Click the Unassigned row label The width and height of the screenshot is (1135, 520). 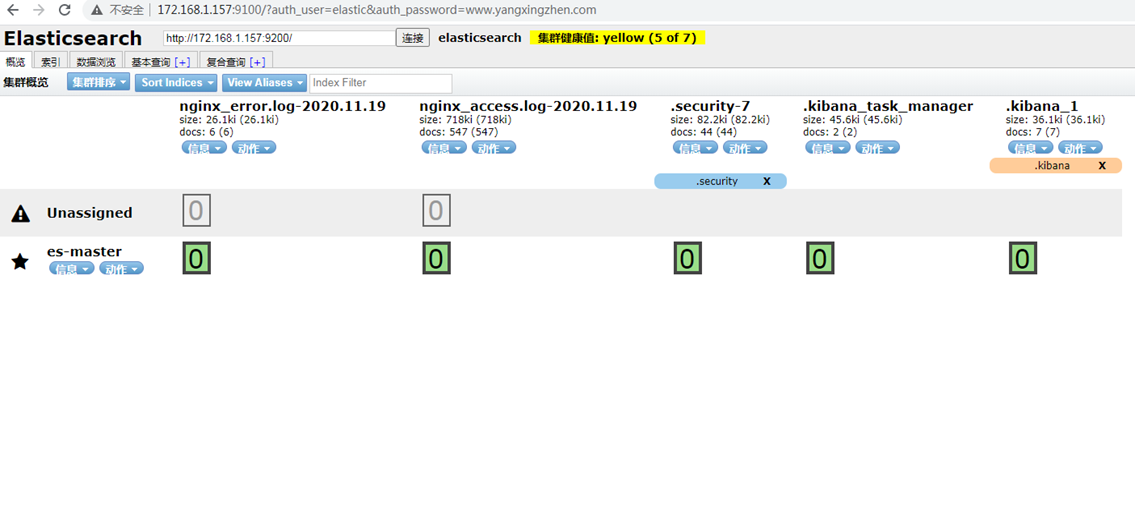(90, 213)
